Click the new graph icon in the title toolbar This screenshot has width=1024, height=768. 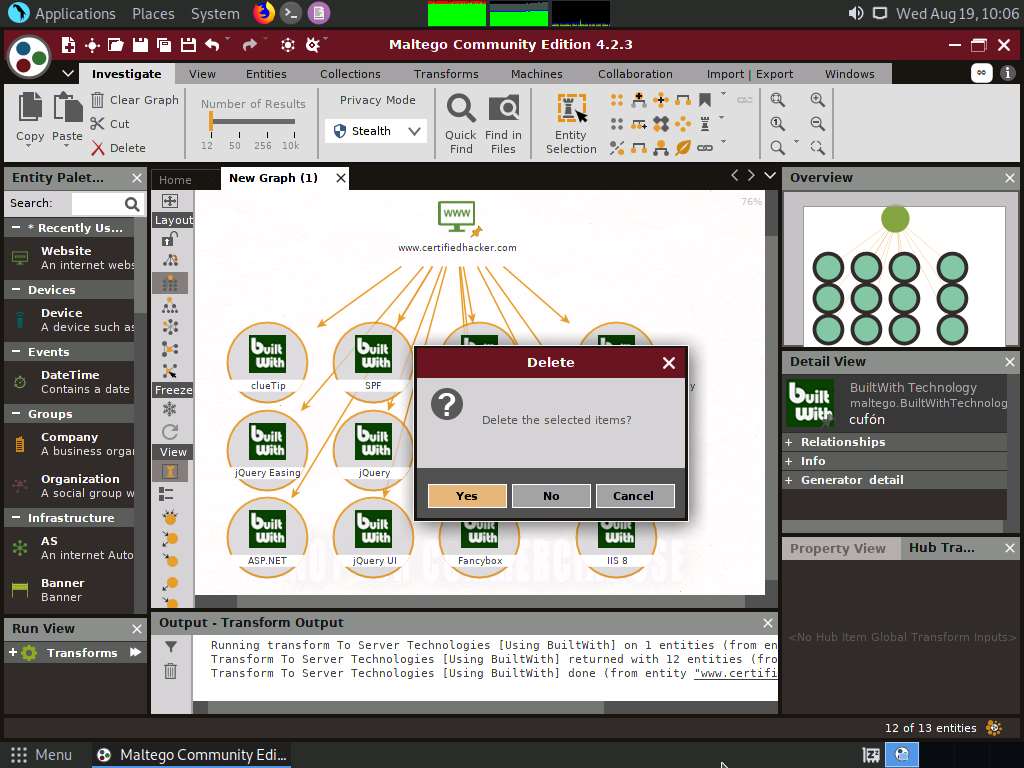pos(68,45)
